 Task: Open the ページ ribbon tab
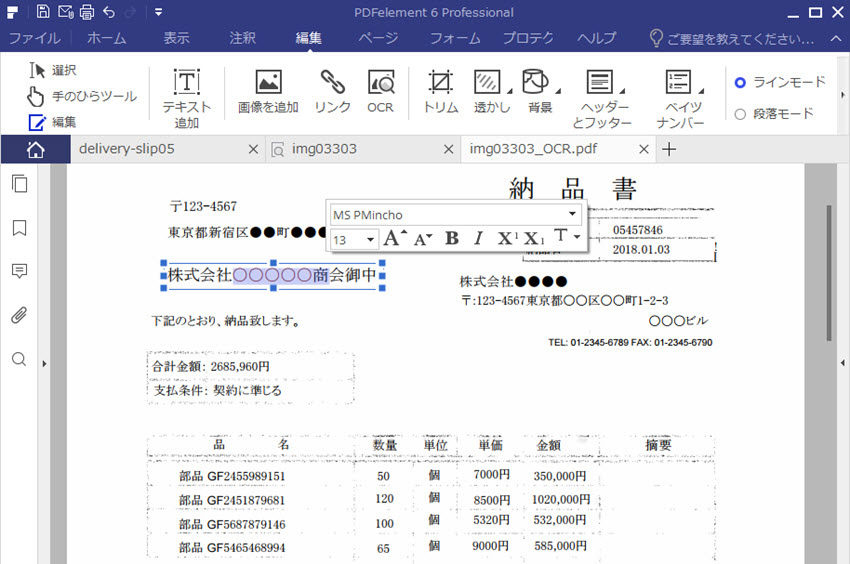(x=378, y=38)
